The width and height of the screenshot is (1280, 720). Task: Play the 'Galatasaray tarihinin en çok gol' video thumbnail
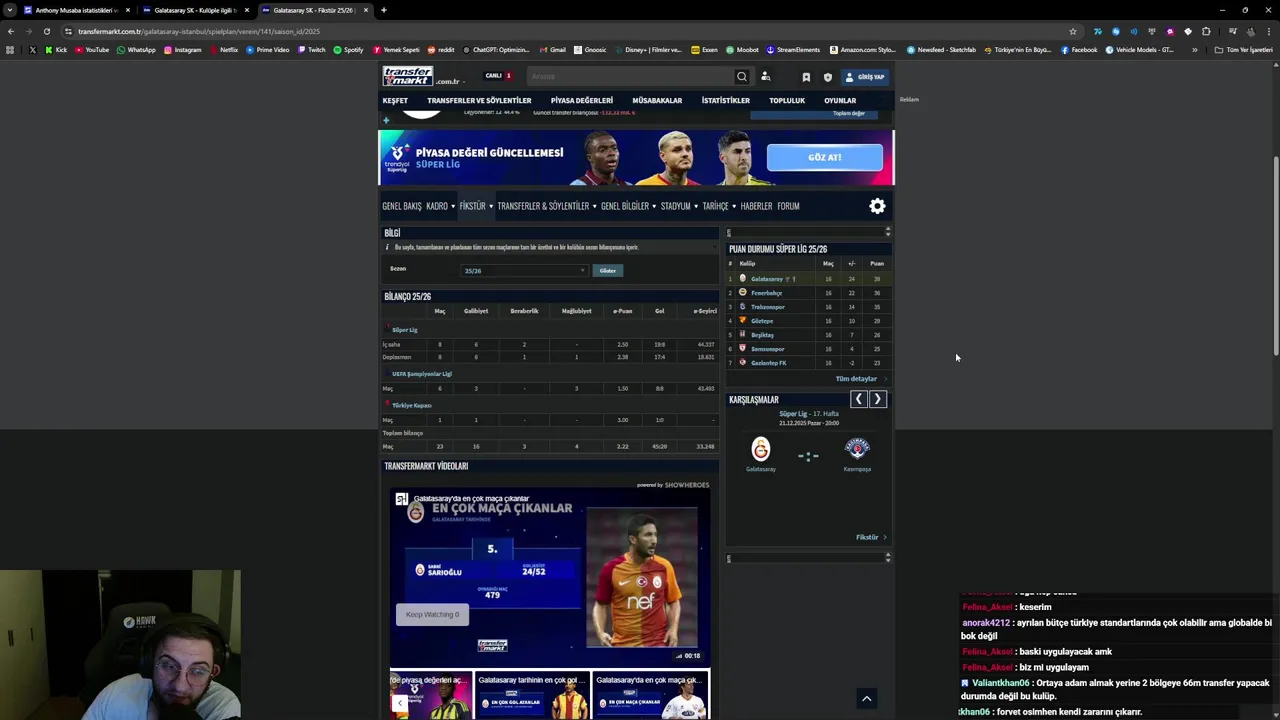click(x=531, y=695)
